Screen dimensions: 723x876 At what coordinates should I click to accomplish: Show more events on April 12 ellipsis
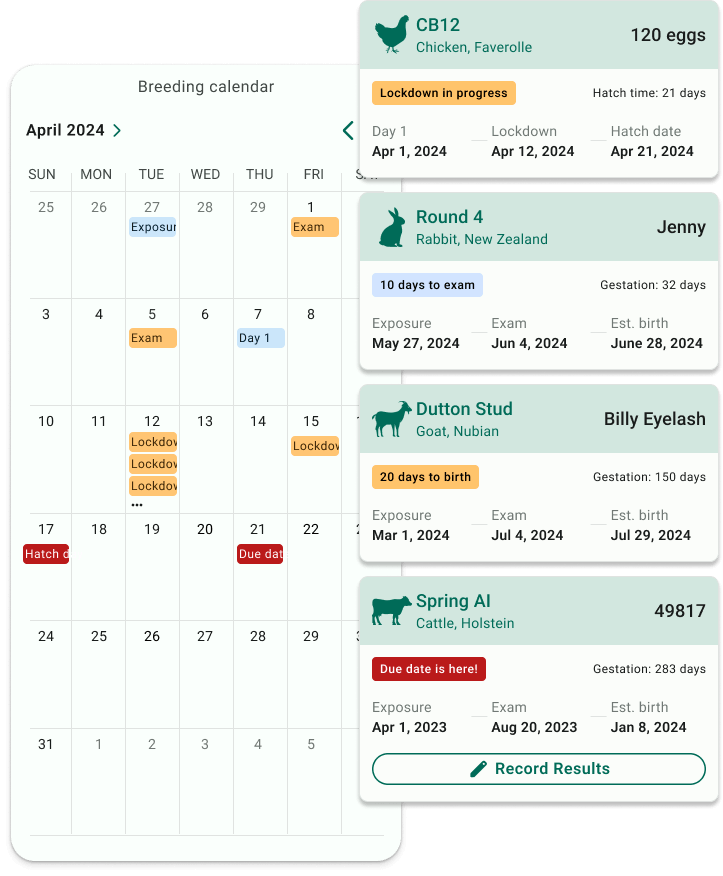(x=137, y=504)
